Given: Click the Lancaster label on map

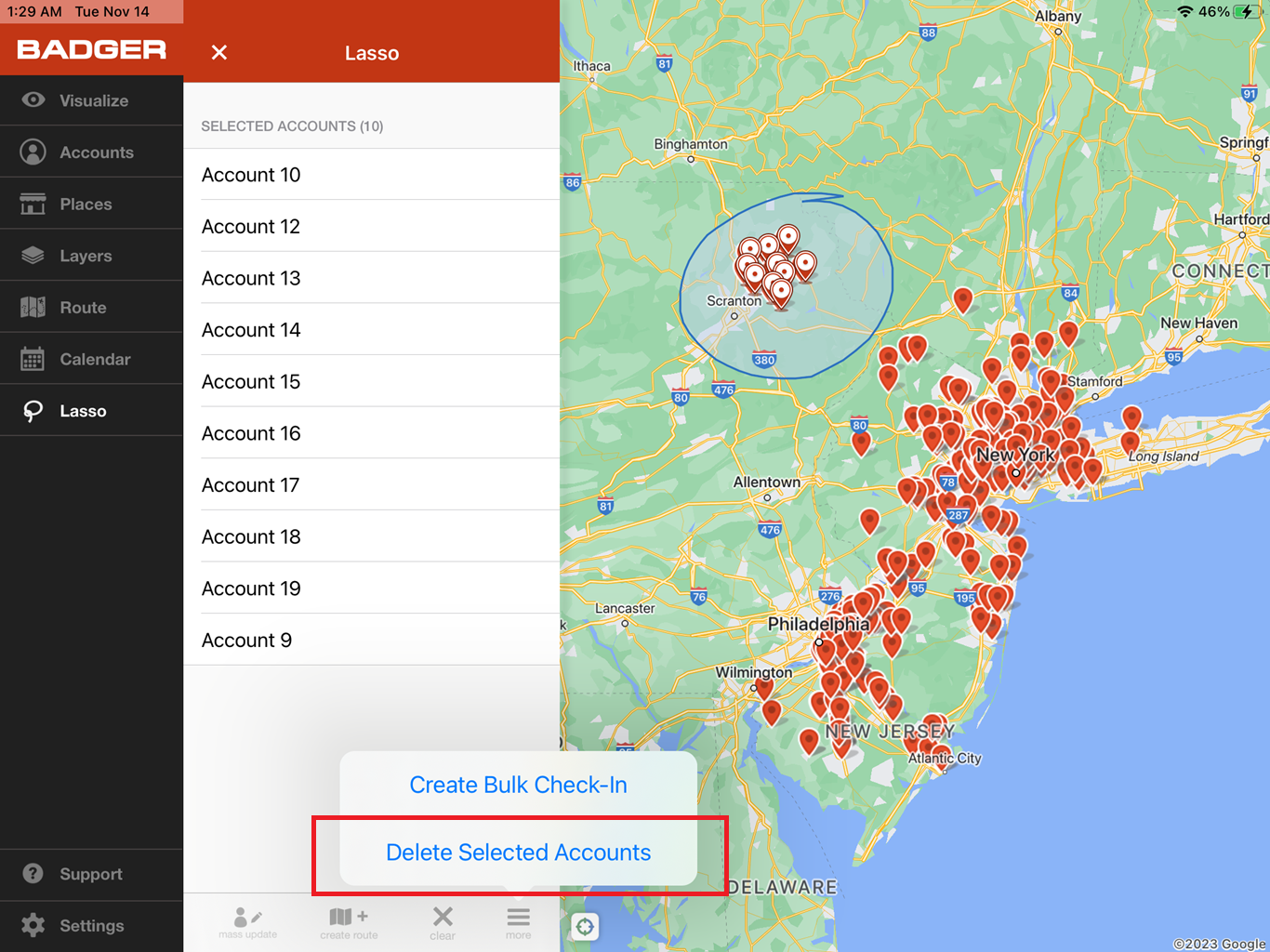Looking at the screenshot, I should (625, 608).
